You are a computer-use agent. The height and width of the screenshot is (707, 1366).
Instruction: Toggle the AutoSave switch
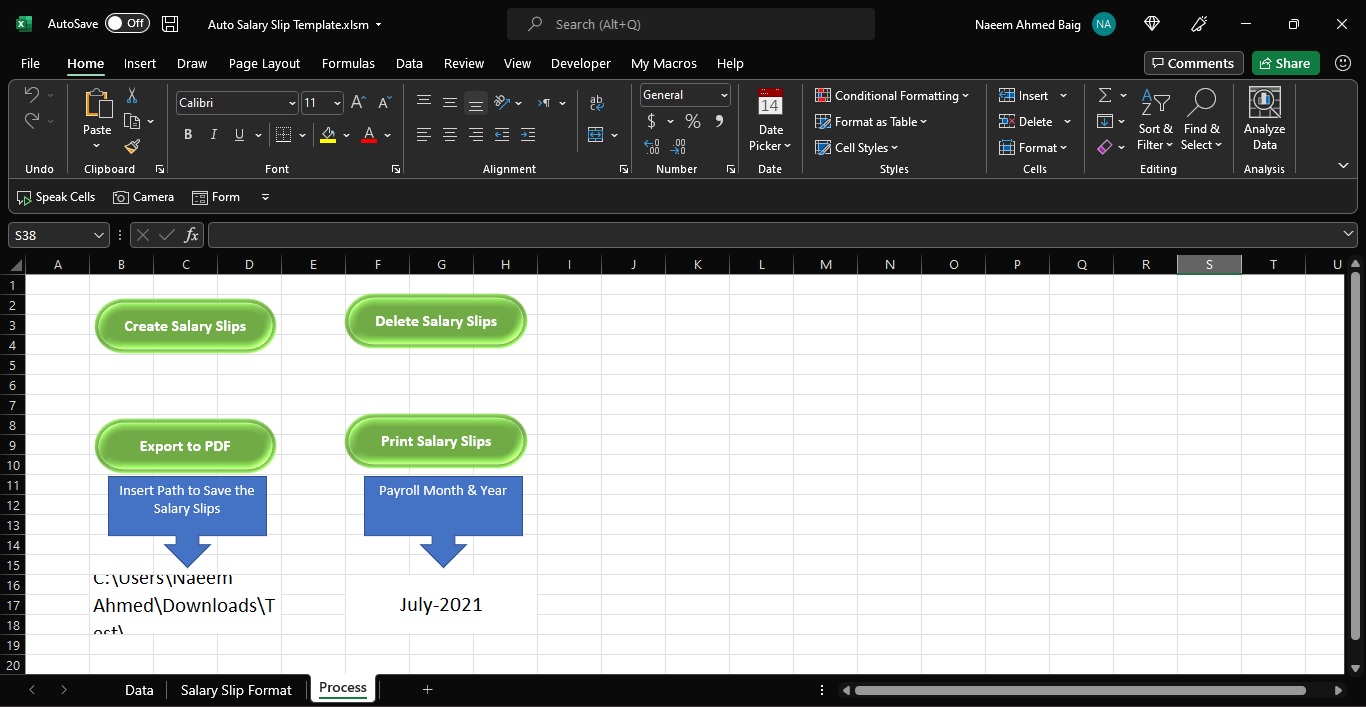(x=127, y=24)
